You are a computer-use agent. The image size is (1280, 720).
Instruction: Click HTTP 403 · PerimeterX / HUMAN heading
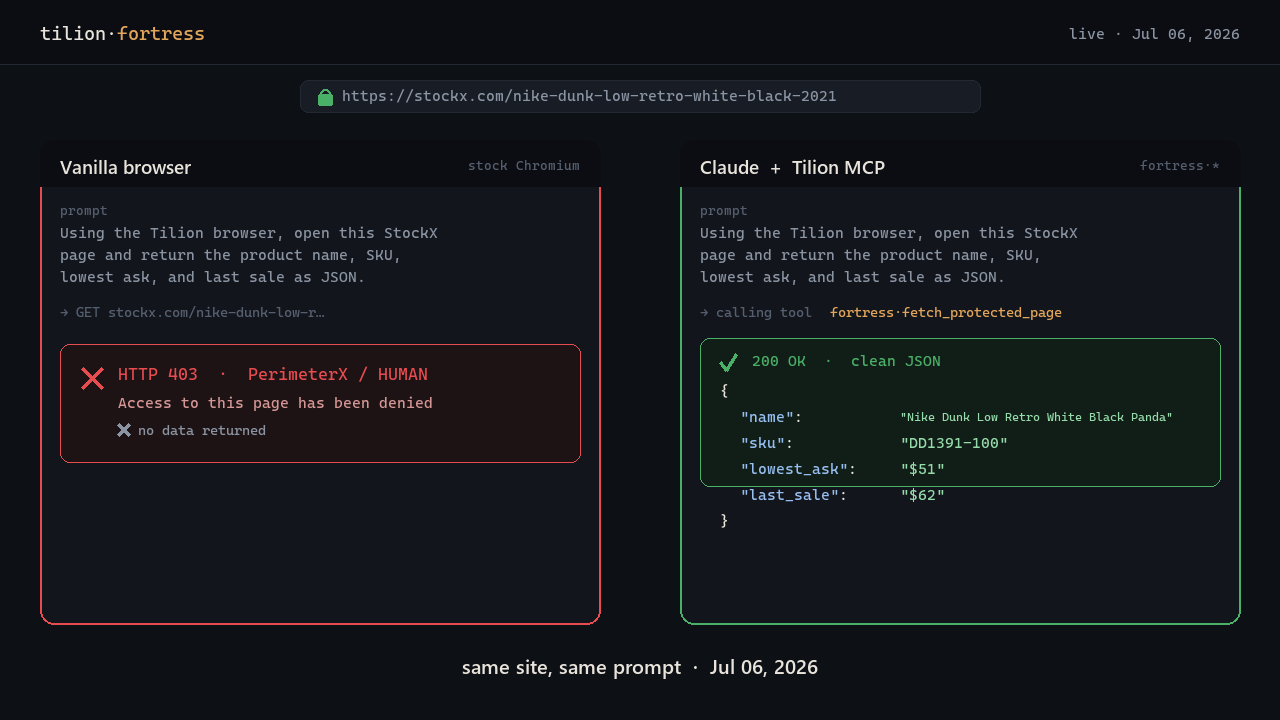(x=273, y=375)
